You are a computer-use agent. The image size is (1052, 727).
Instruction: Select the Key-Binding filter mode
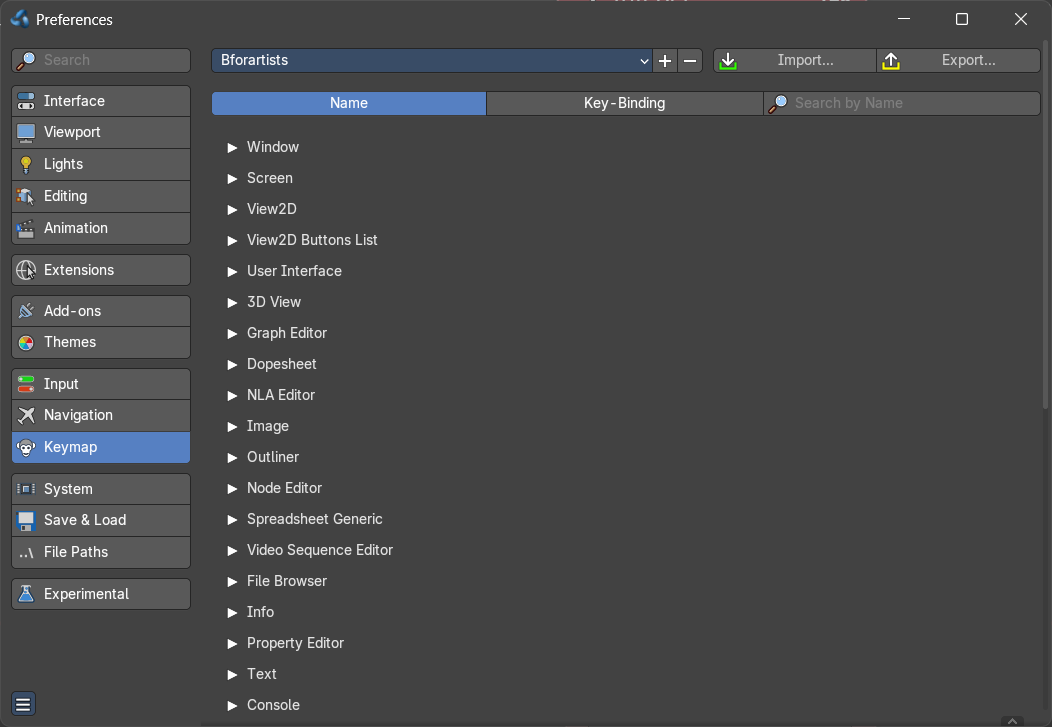pyautogui.click(x=625, y=103)
